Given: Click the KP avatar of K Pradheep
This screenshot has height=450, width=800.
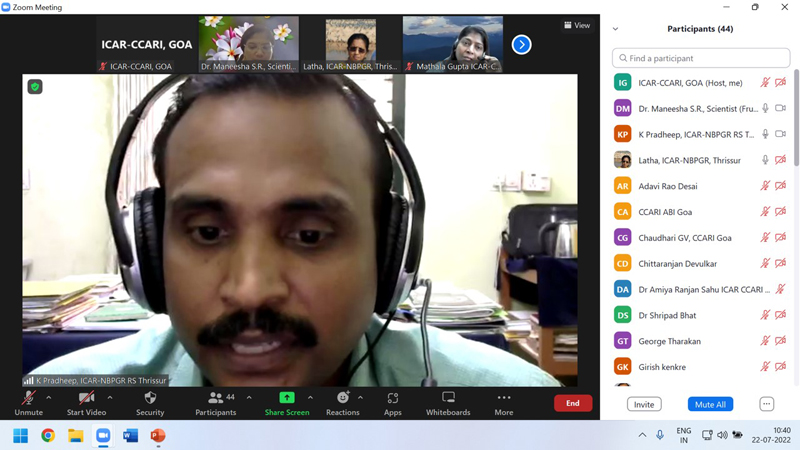Looking at the screenshot, I should coord(622,134).
